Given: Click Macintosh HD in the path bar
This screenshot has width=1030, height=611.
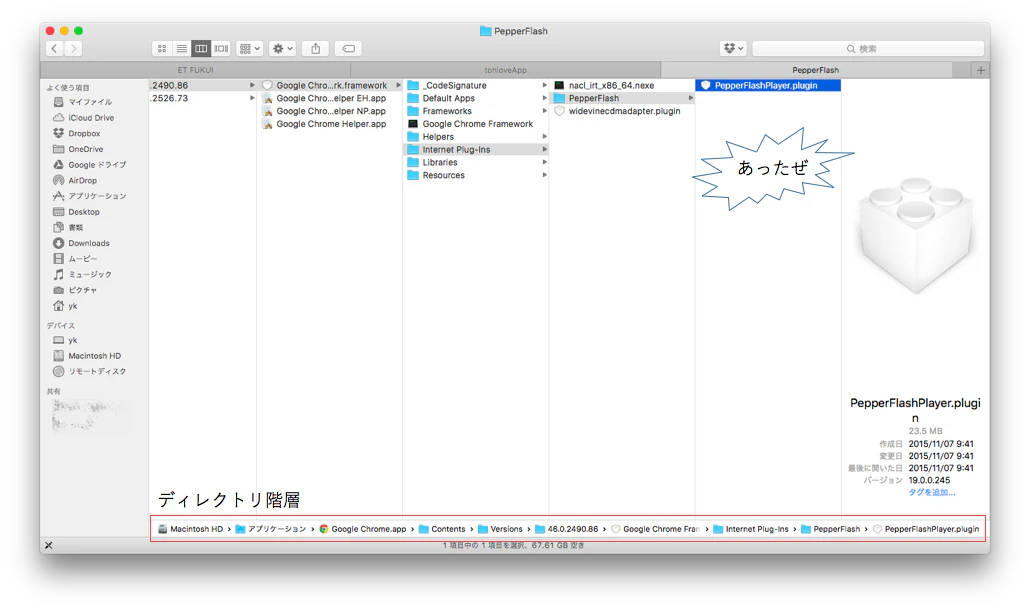Looking at the screenshot, I should point(190,529).
